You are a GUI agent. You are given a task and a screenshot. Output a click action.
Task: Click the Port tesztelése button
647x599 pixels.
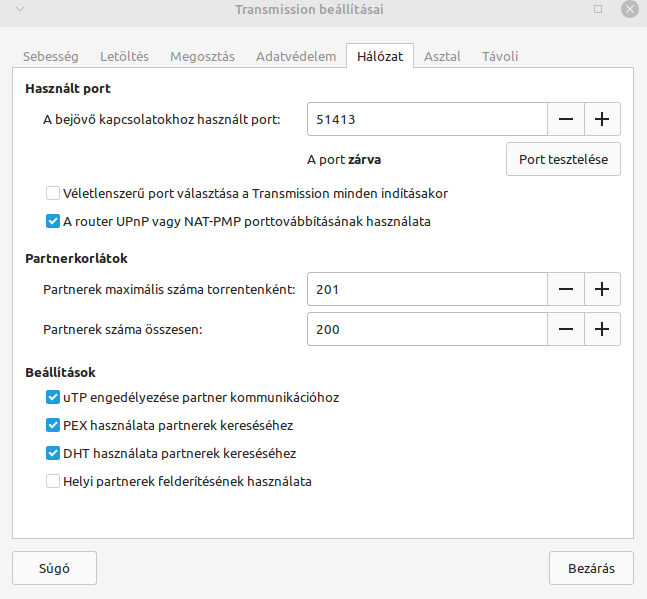563,159
